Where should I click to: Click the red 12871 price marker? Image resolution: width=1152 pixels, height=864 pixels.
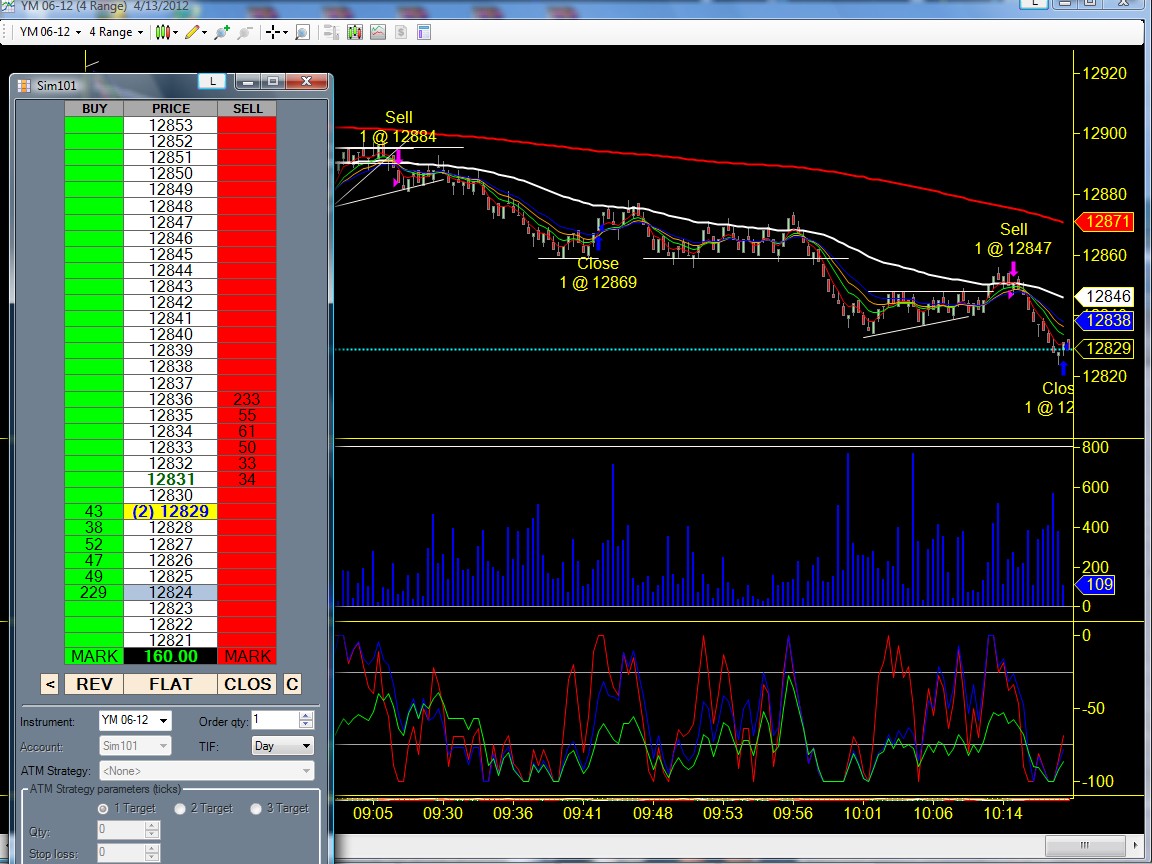point(1104,221)
